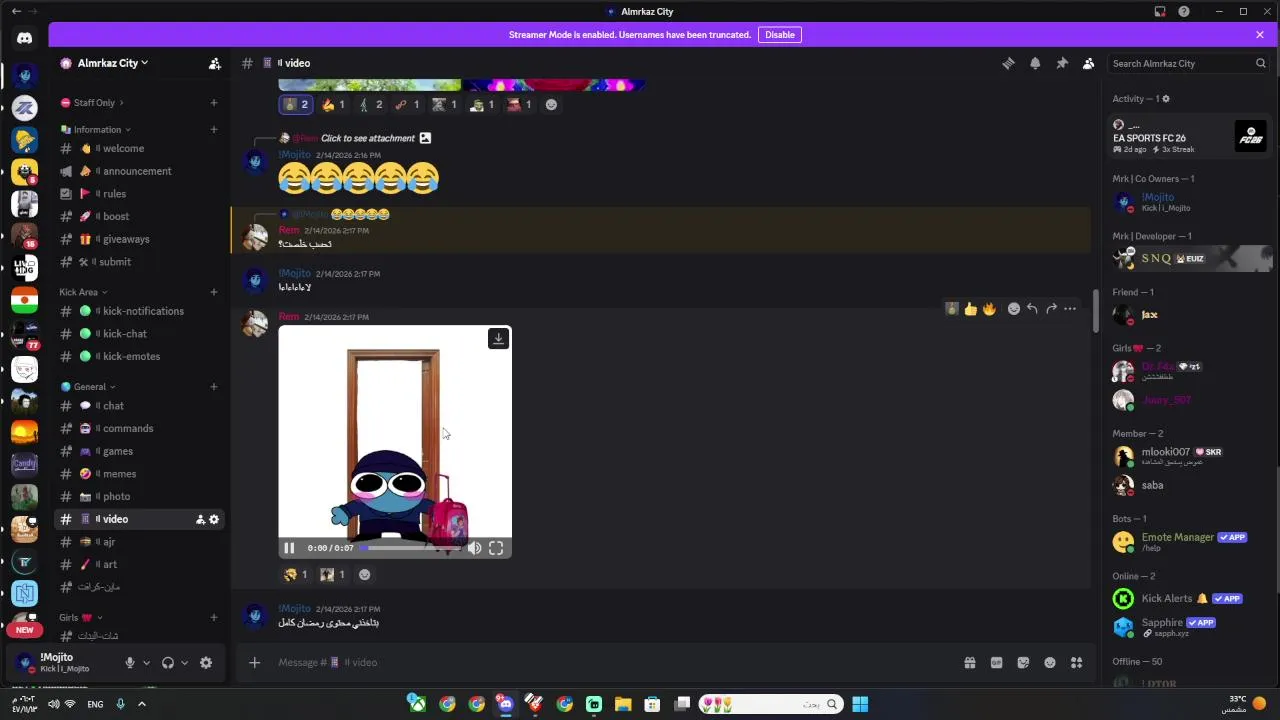Screen dimensions: 1280x720
Task: Open add reaction picker on hovered message
Action: [1014, 309]
